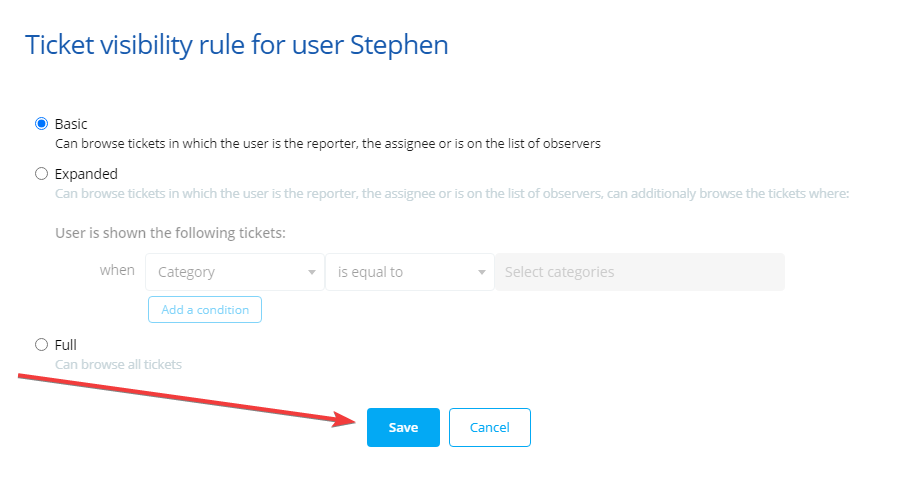Click the "Can browse all tickets" description
The height and width of the screenshot is (482, 898).
(118, 365)
